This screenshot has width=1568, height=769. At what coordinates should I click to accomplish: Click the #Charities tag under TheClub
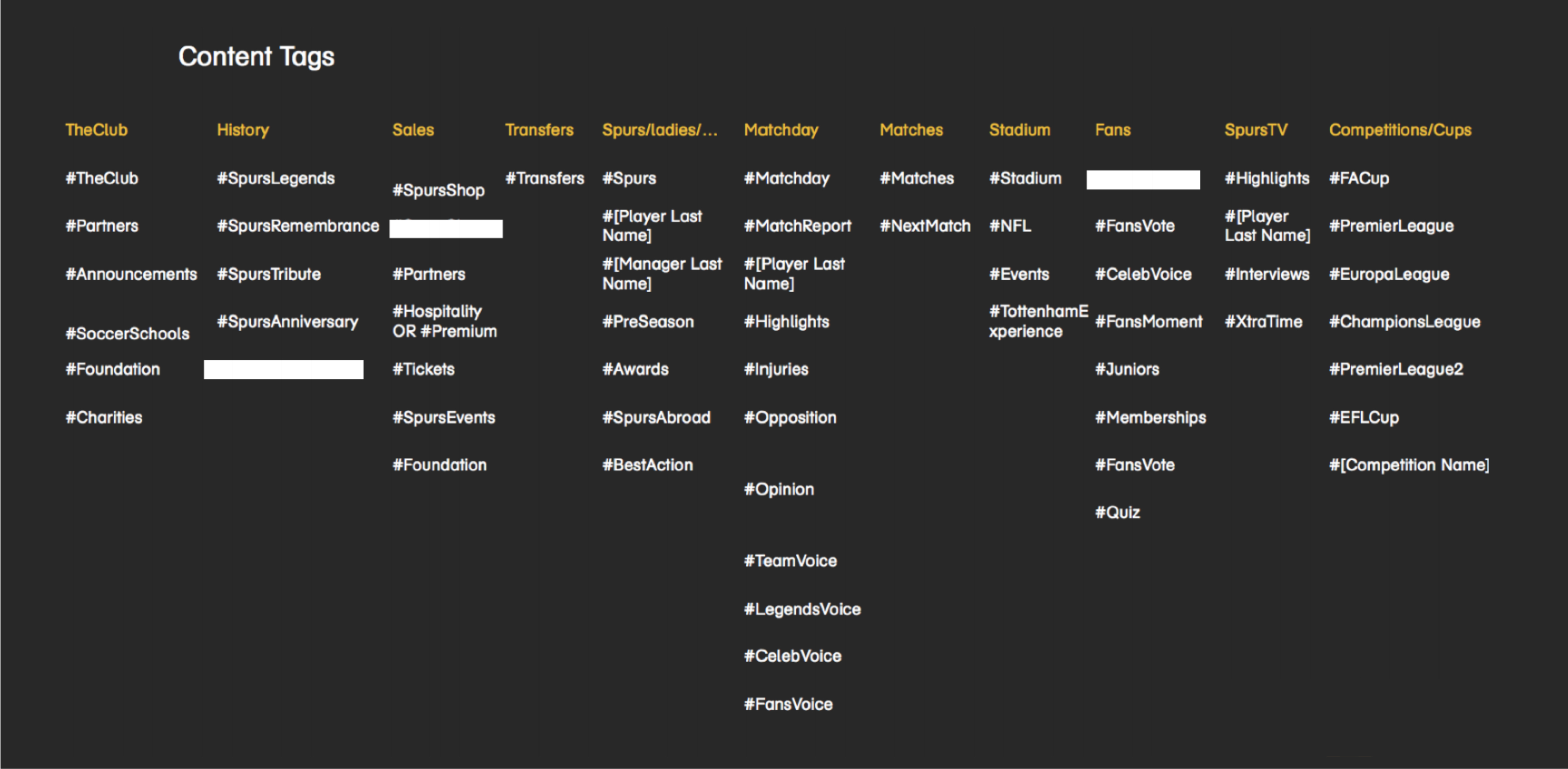tap(104, 417)
